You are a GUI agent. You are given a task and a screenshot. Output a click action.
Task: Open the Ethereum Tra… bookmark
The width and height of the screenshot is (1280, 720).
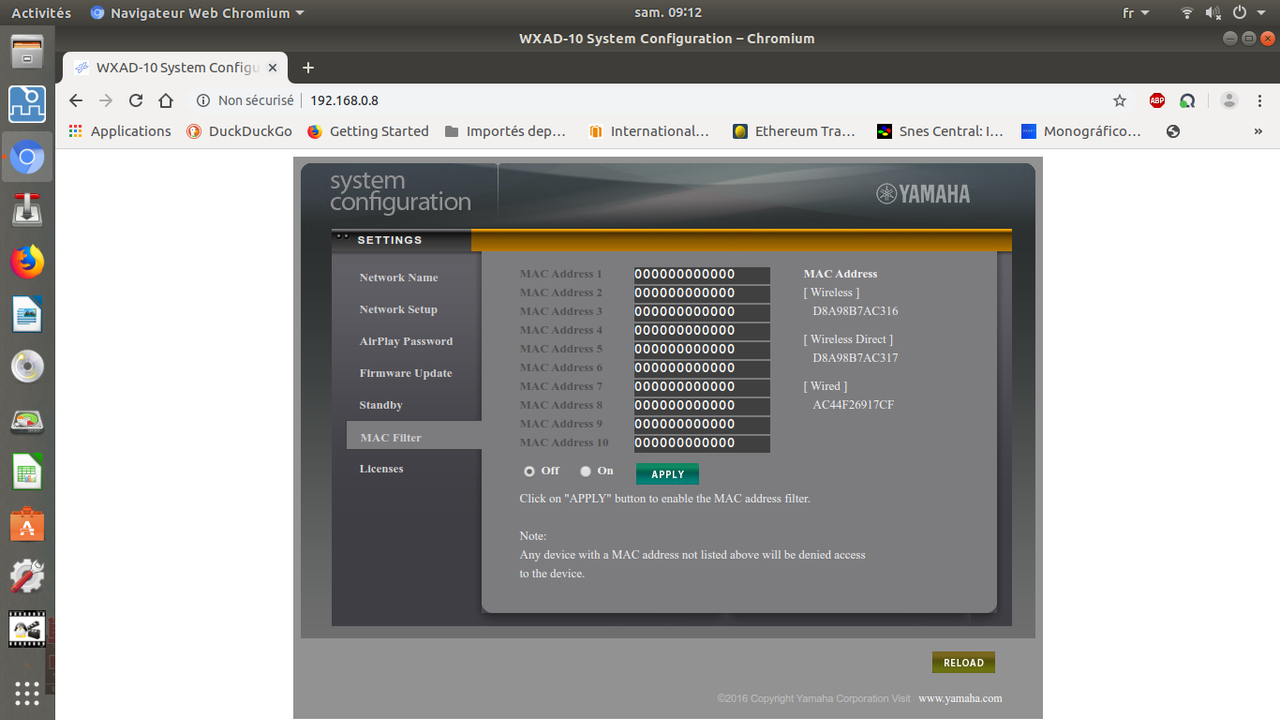[x=794, y=131]
